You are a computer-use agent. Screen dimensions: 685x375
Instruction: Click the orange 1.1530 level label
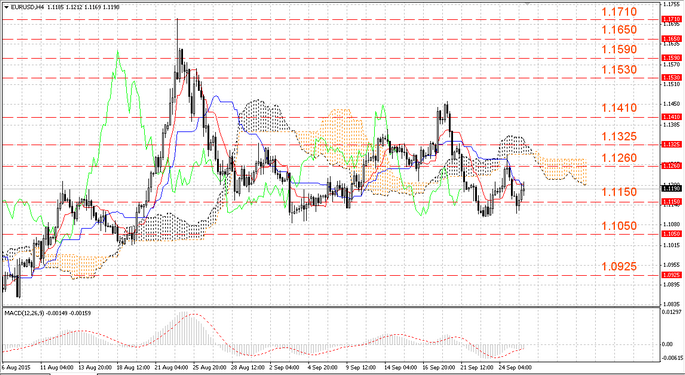(x=619, y=69)
